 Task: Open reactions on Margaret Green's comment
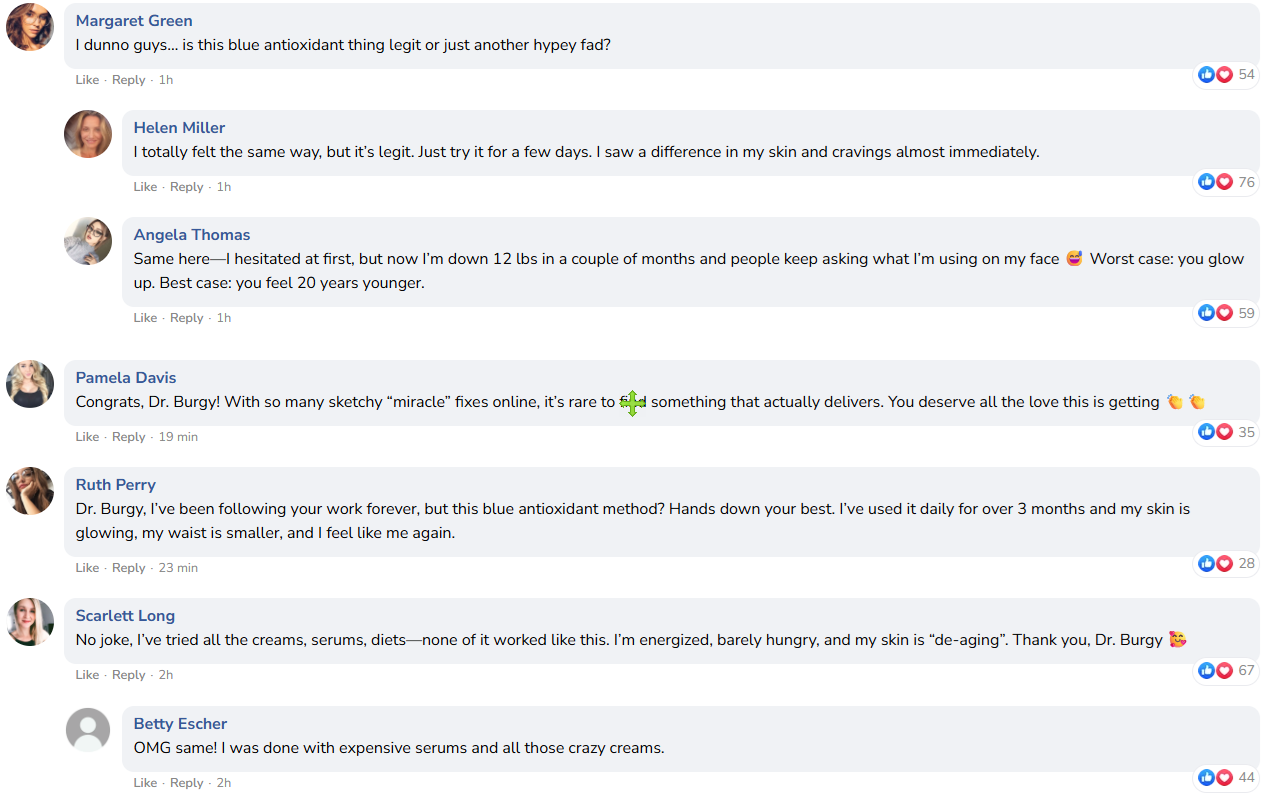point(1226,75)
